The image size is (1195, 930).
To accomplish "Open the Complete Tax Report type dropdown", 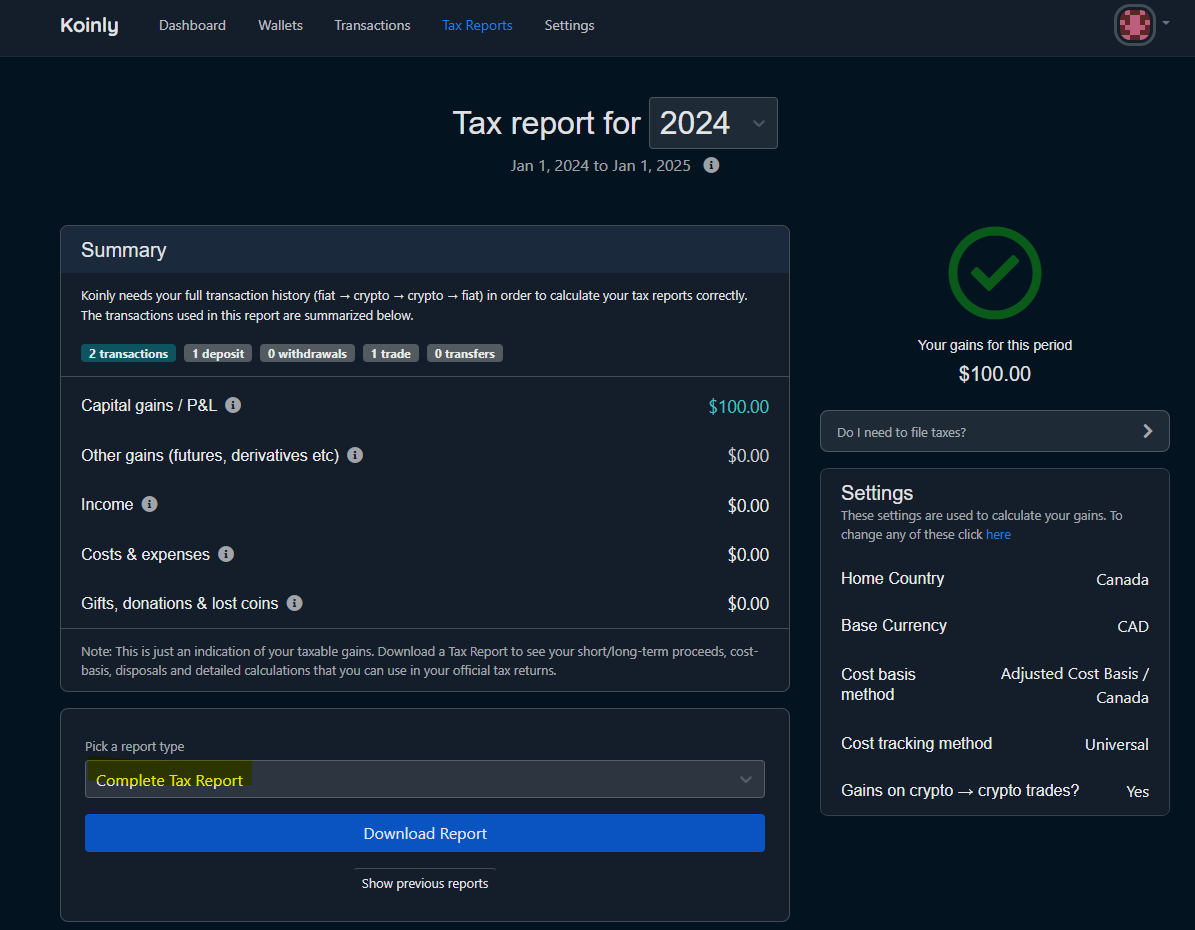I will click(x=424, y=779).
